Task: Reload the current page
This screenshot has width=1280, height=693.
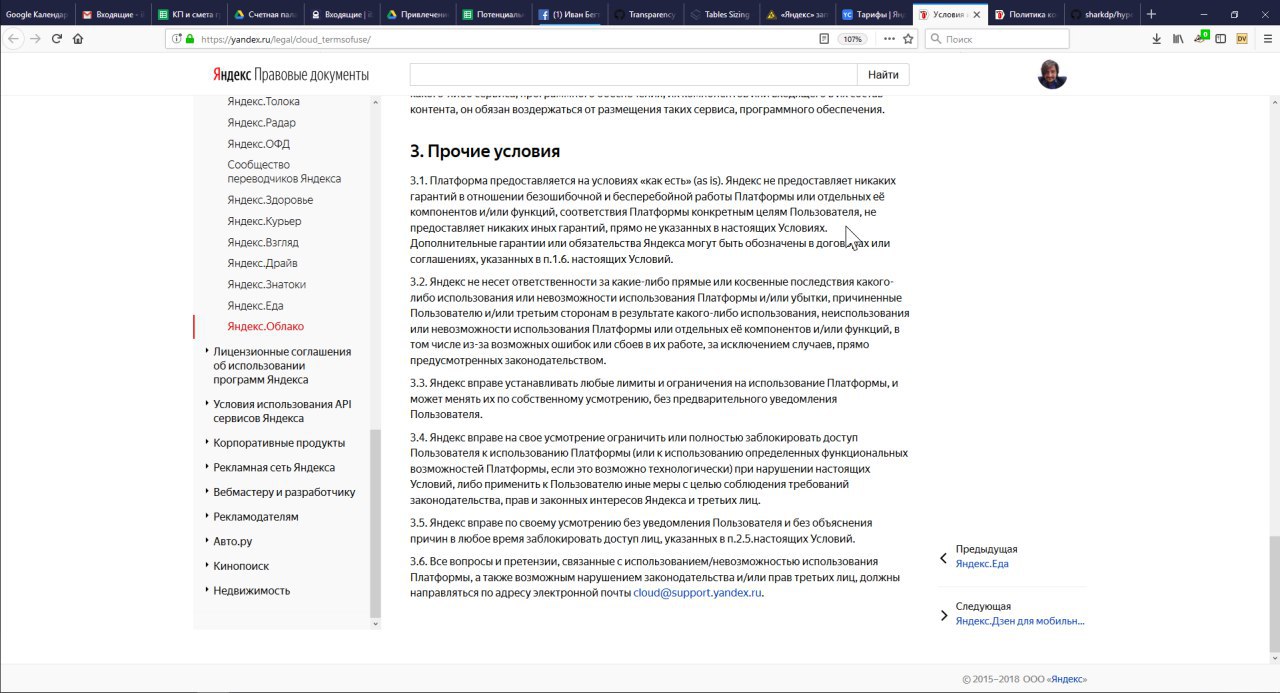Action: click(57, 38)
